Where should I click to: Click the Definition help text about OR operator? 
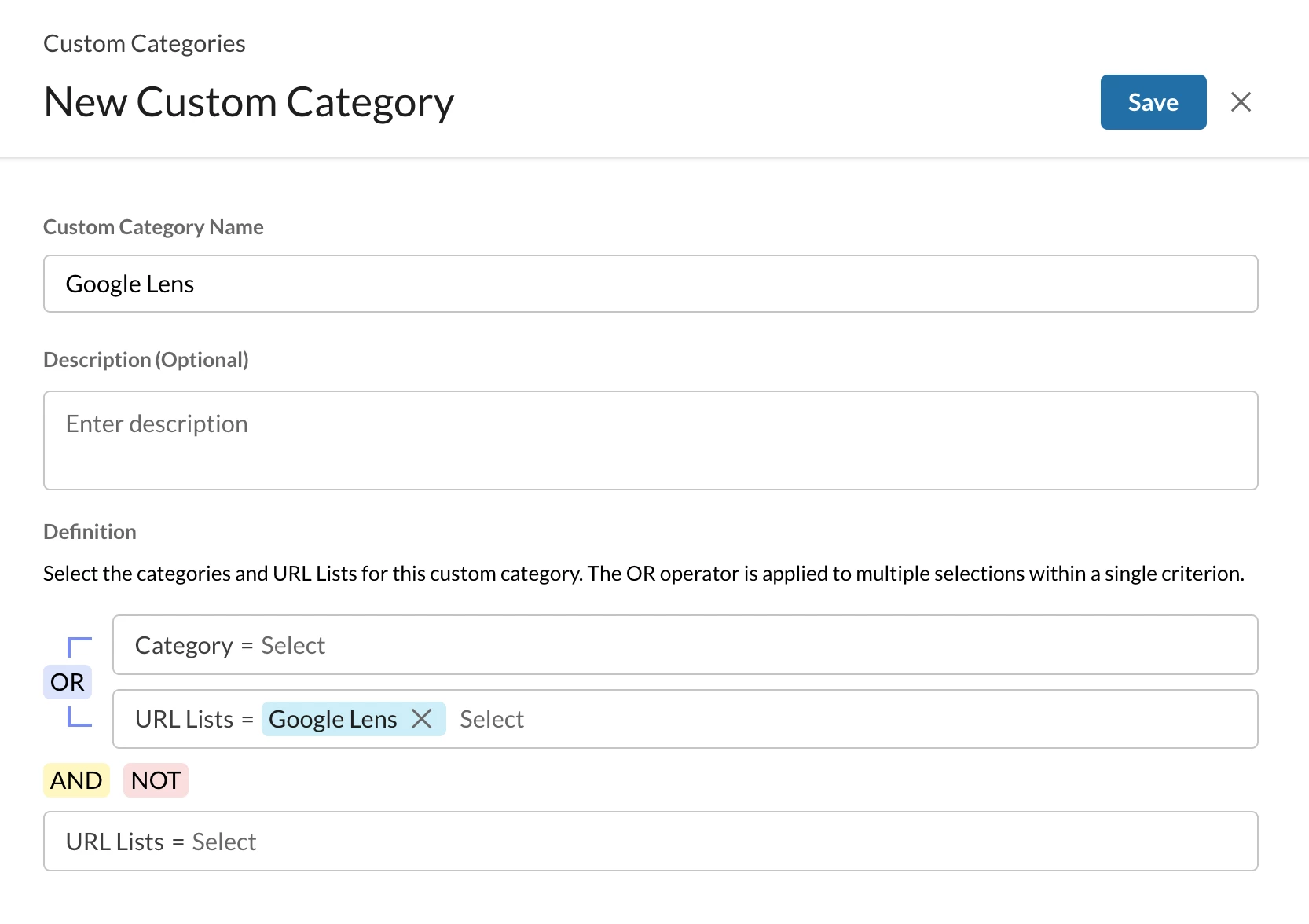point(643,574)
